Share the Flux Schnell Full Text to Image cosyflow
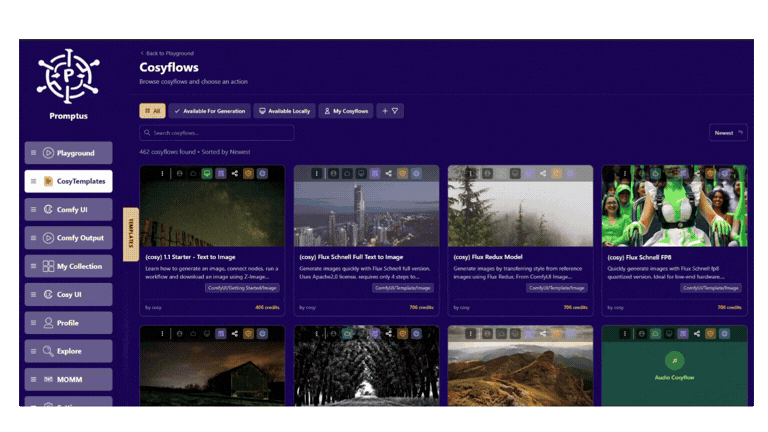Screen dimensions: 768x432 click(x=388, y=173)
